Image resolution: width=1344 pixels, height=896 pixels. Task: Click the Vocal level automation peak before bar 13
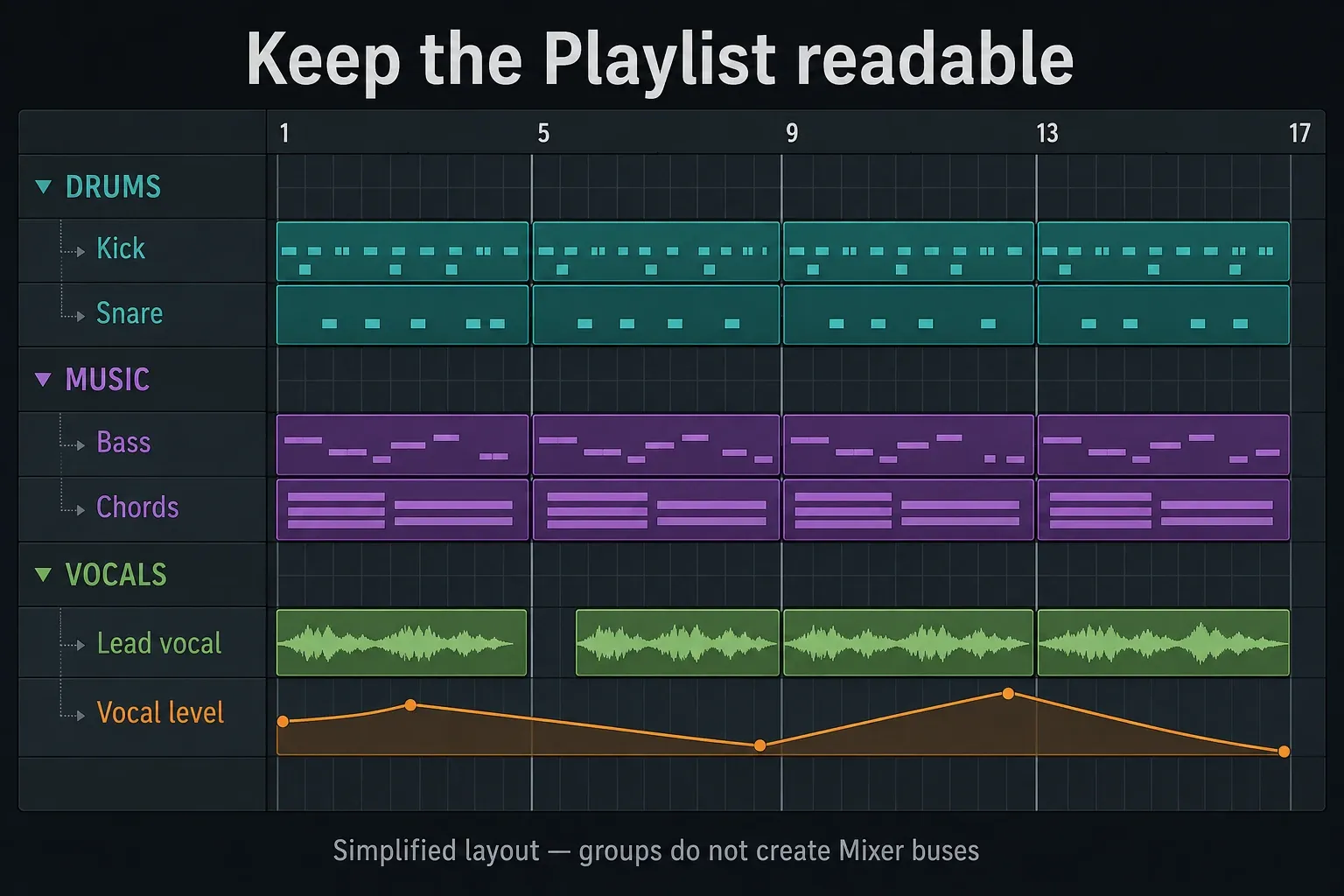(x=1008, y=694)
